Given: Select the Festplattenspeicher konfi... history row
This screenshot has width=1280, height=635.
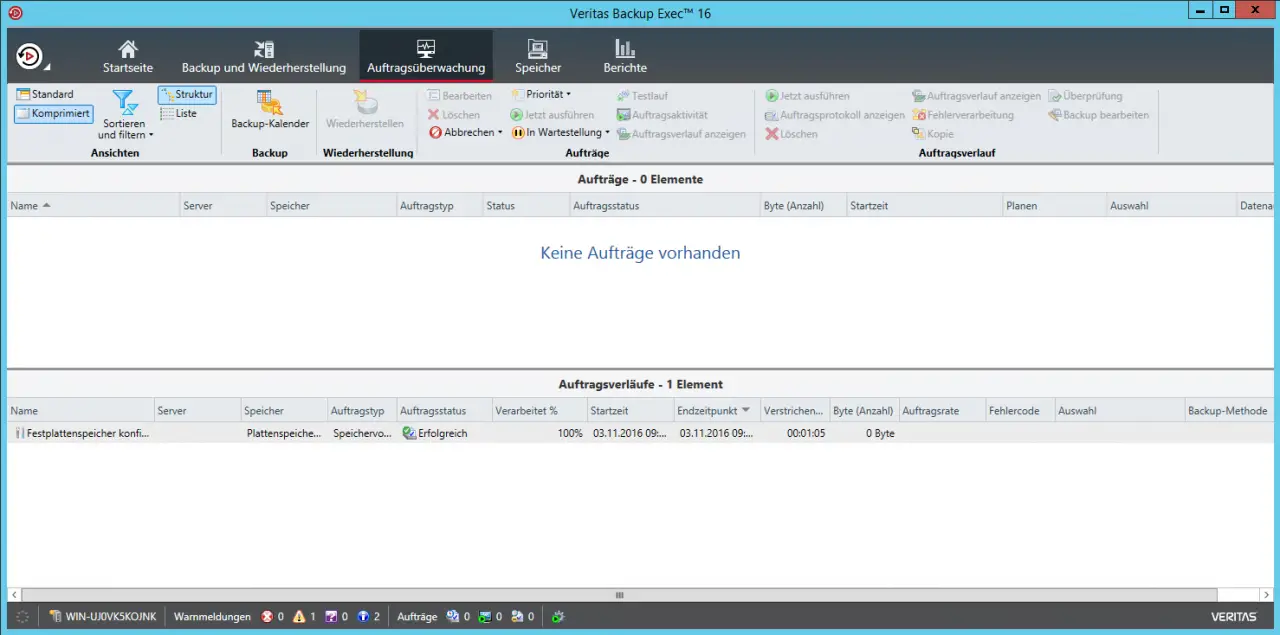Looking at the screenshot, I should (640, 434).
